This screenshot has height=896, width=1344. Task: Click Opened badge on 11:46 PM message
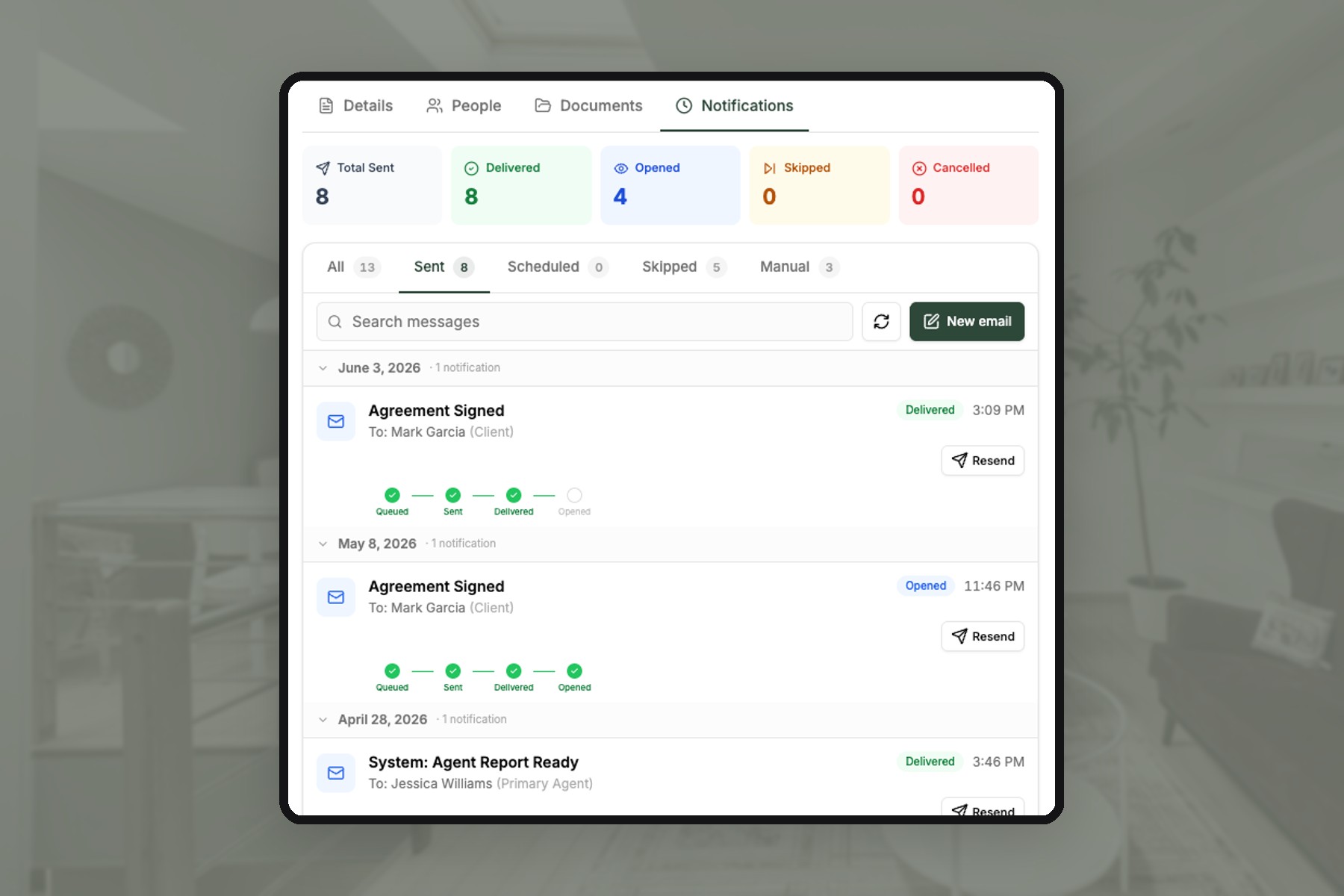pos(926,586)
